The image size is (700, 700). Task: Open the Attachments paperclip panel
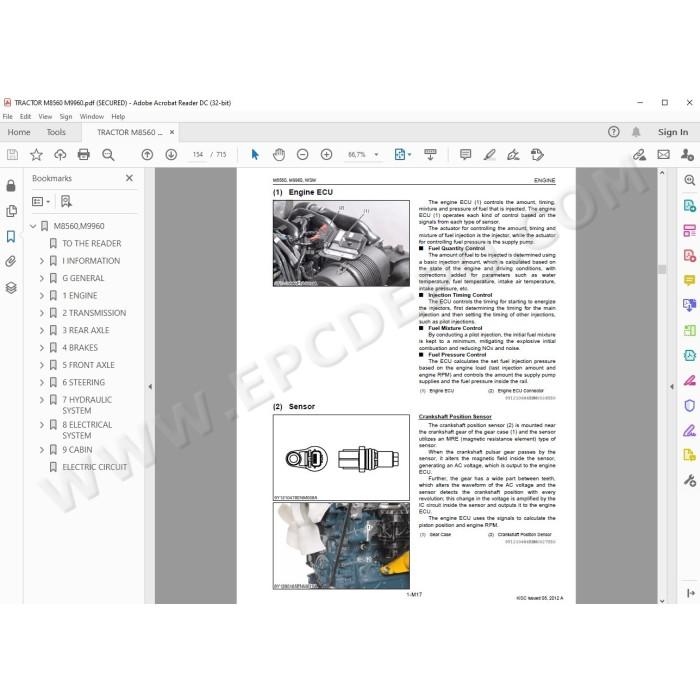coord(11,262)
